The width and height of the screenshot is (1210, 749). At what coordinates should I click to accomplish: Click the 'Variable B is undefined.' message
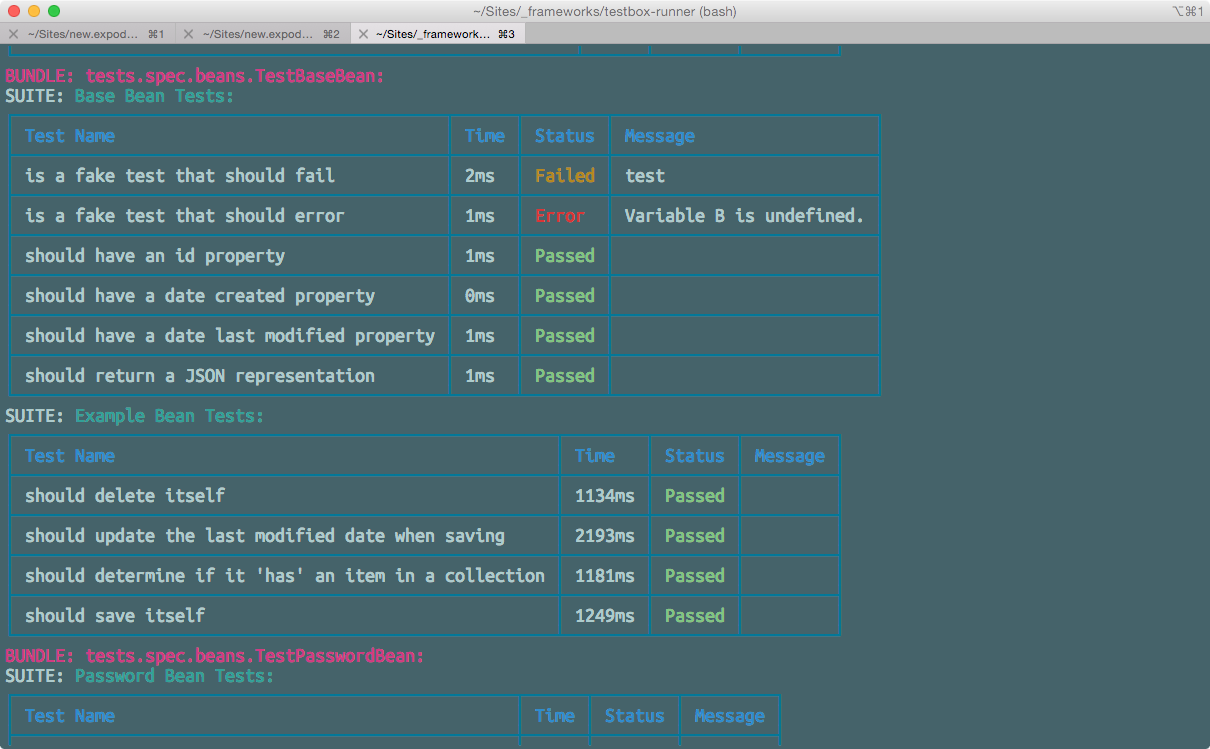[743, 216]
